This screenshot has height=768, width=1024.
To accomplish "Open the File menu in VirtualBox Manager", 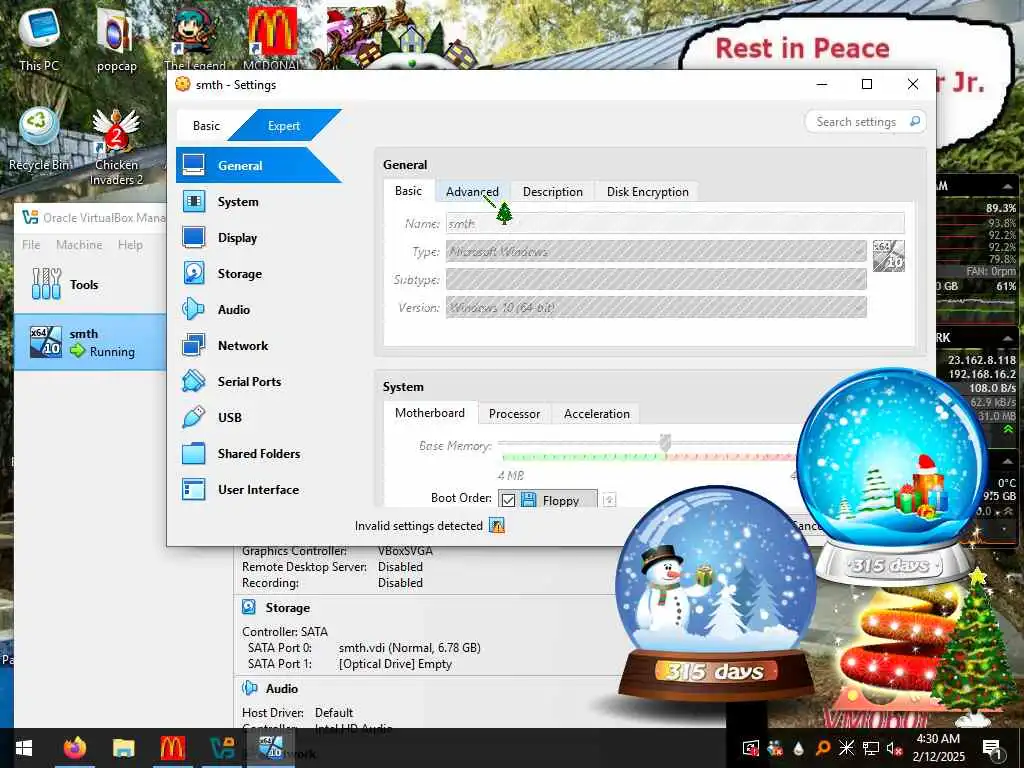I will click(x=31, y=244).
